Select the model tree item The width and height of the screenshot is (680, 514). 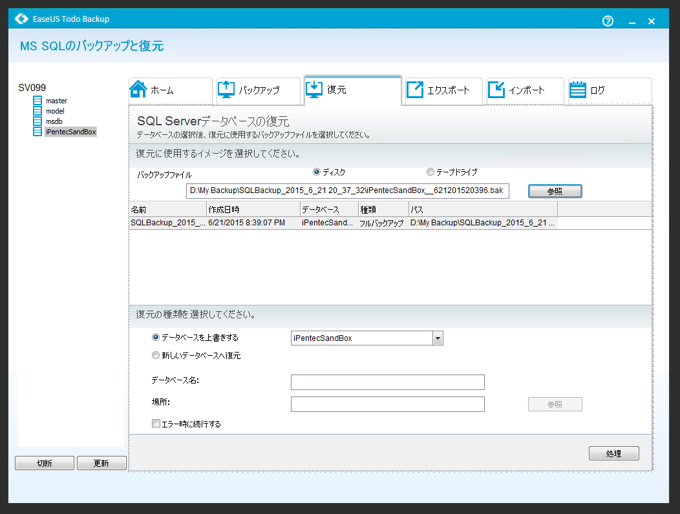tap(55, 111)
